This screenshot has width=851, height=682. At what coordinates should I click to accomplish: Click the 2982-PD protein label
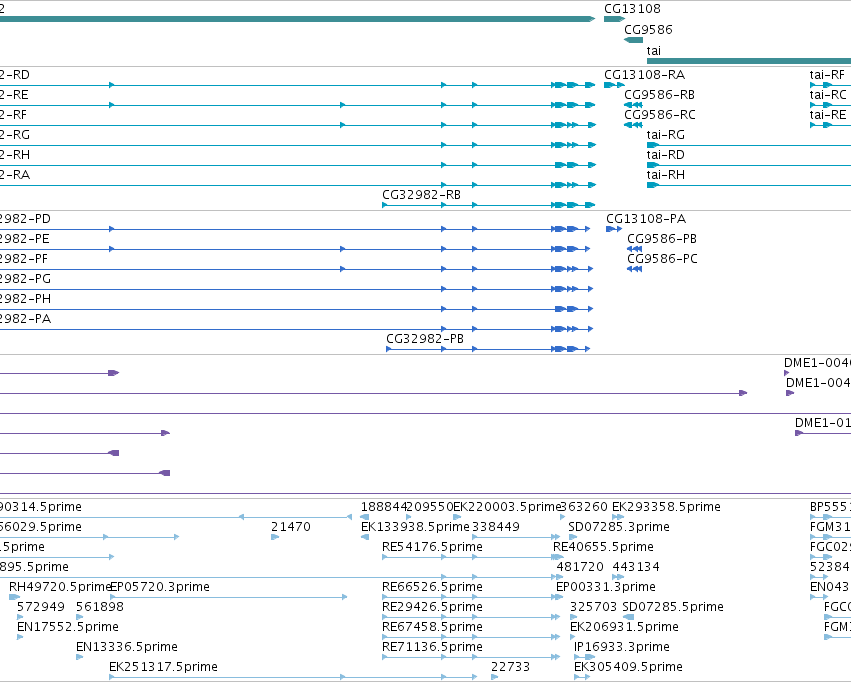[x=25, y=219]
